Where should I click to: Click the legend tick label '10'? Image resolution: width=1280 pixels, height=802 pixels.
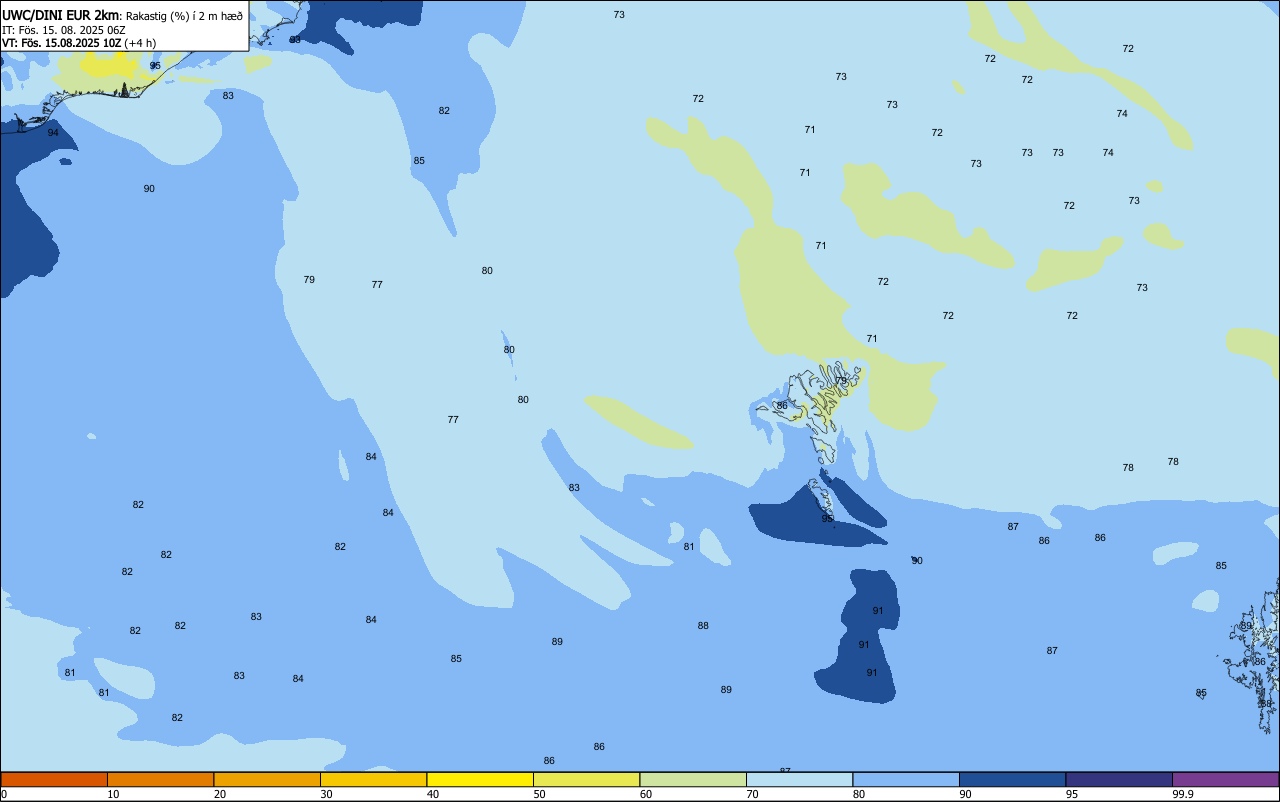point(113,794)
